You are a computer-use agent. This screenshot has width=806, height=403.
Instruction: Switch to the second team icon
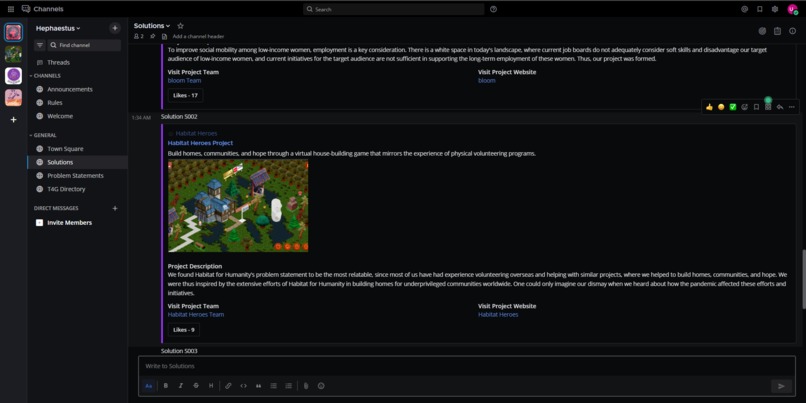pyautogui.click(x=13, y=54)
